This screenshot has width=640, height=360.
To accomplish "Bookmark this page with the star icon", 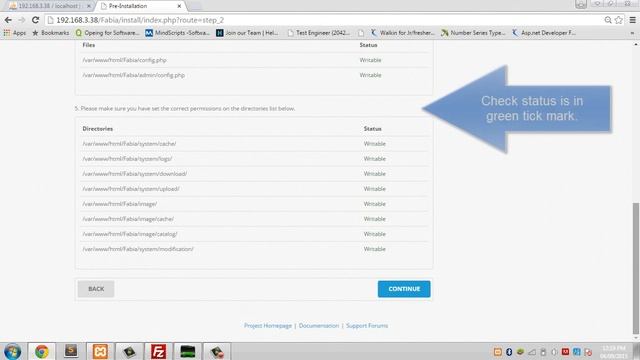I will 619,20.
